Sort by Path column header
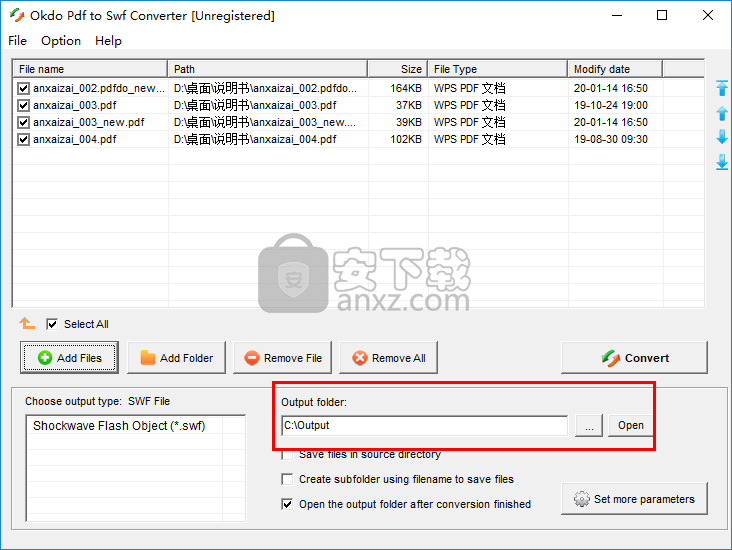The image size is (732, 550). click(x=267, y=69)
